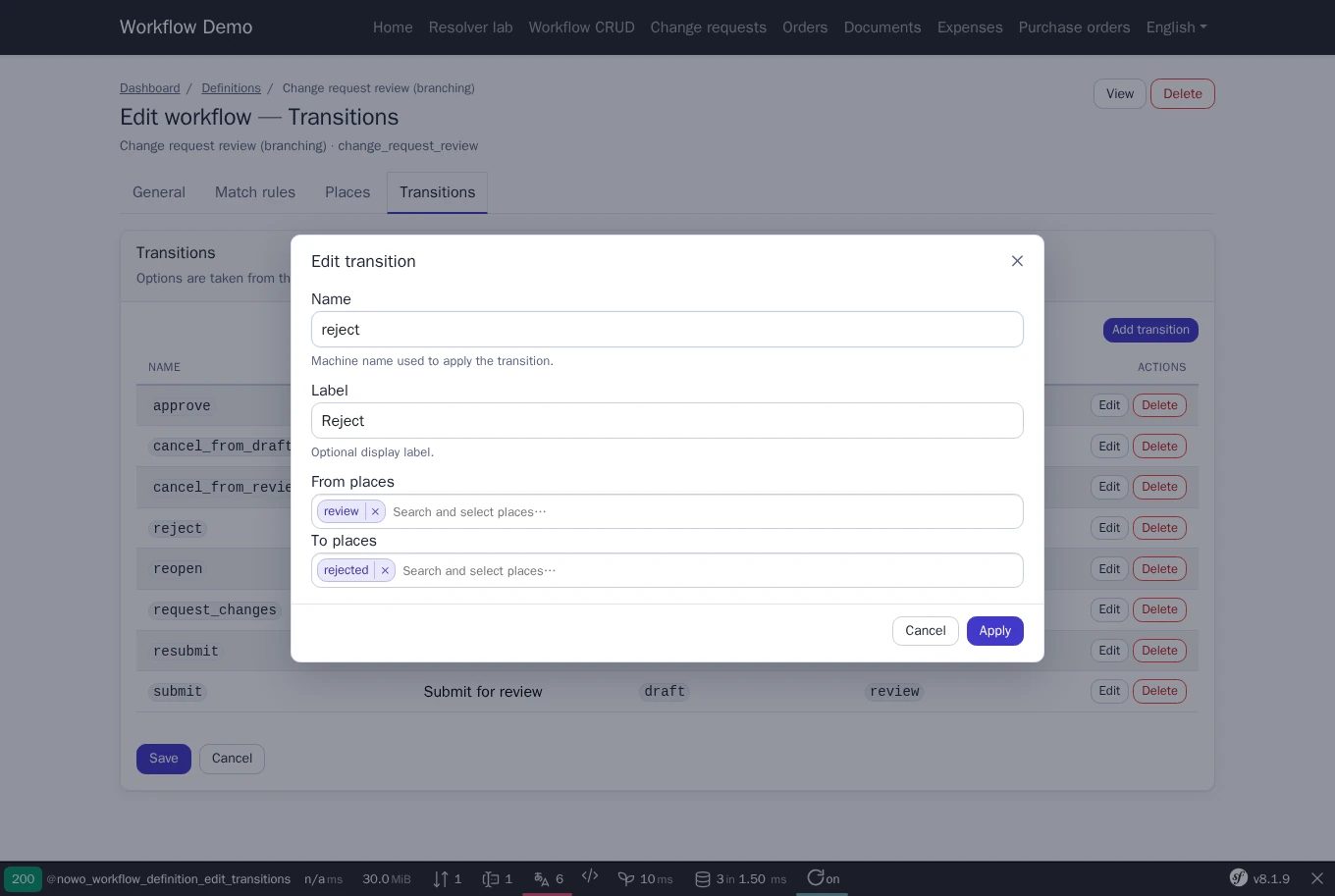The image size is (1335, 896).
Task: Delete the 'approve' transition row
Action: (1159, 405)
